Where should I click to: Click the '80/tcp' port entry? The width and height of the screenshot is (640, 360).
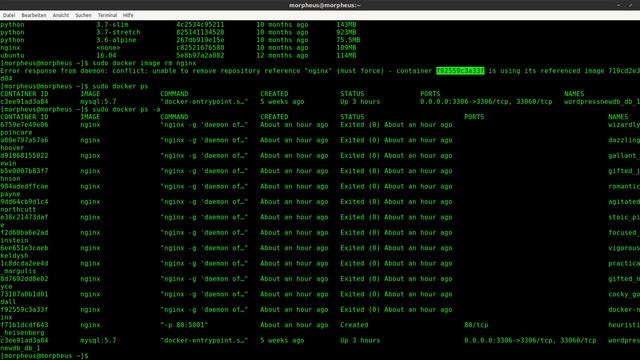[476, 325]
